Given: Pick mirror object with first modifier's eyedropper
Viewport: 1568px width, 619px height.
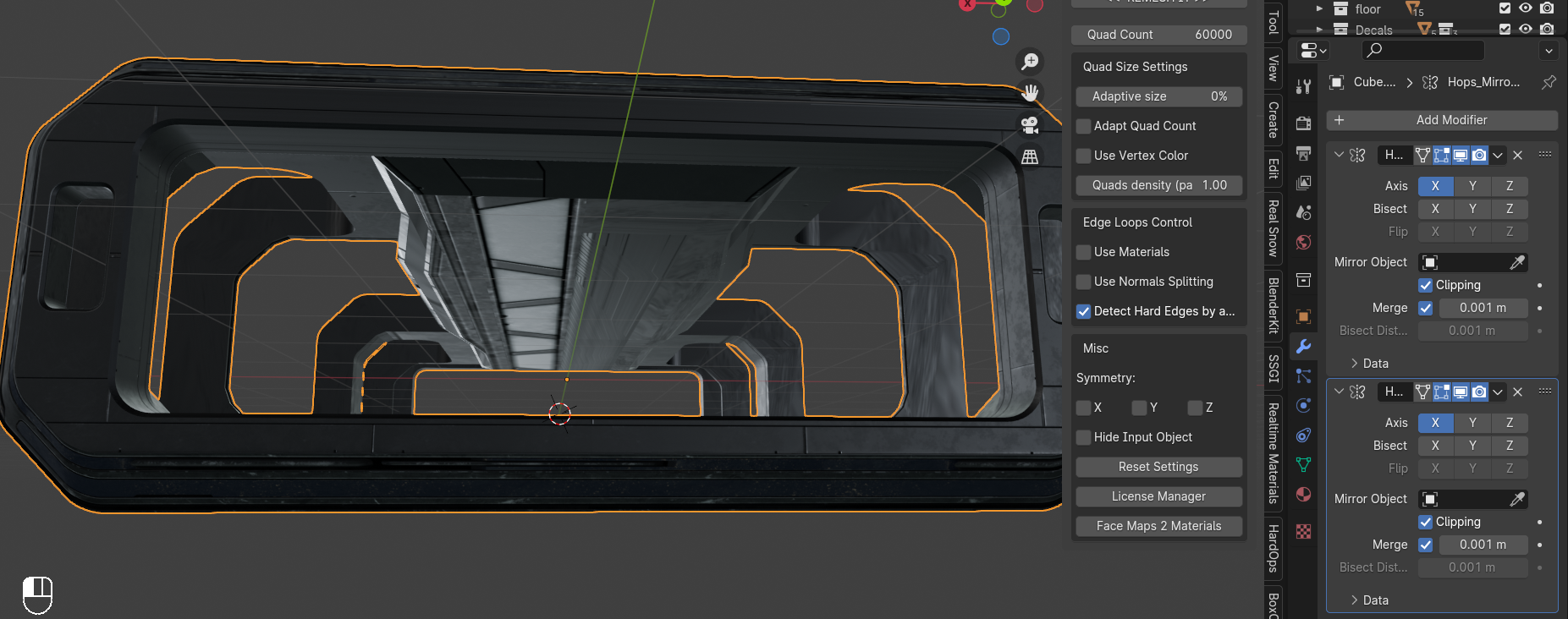Looking at the screenshot, I should tap(1517, 262).
